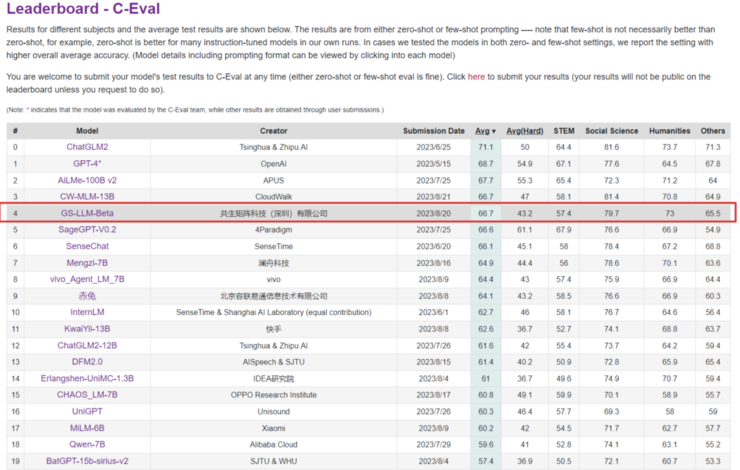
Task: Sort leaderboard by STEM column header
Action: tap(564, 131)
